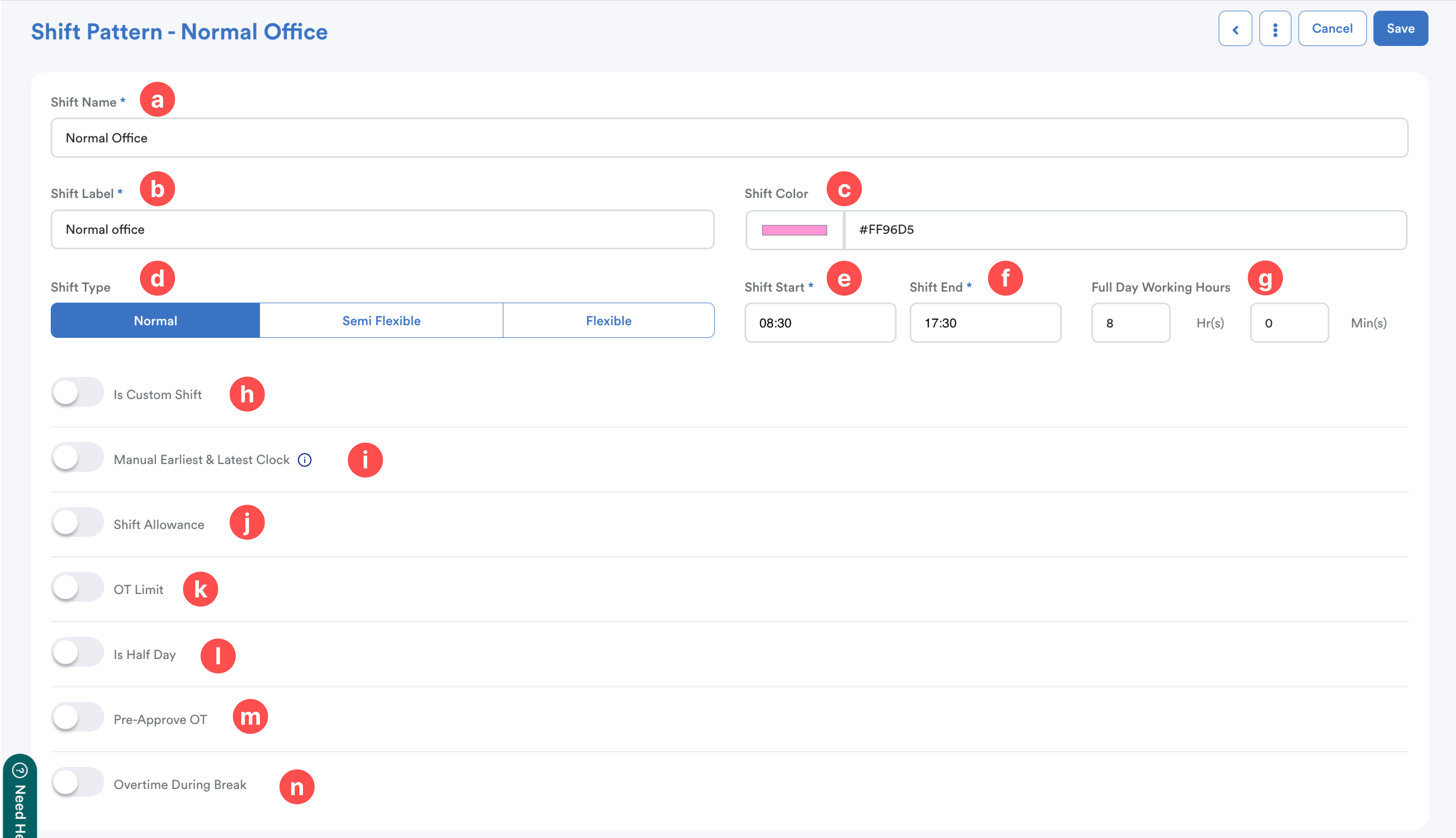Open the pink shift color swatch

(794, 230)
